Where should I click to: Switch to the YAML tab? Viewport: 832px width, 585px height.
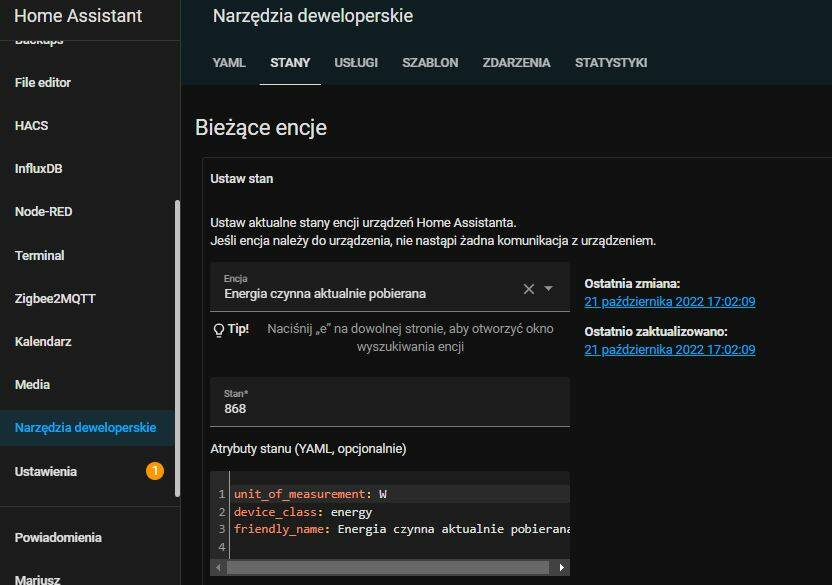229,63
